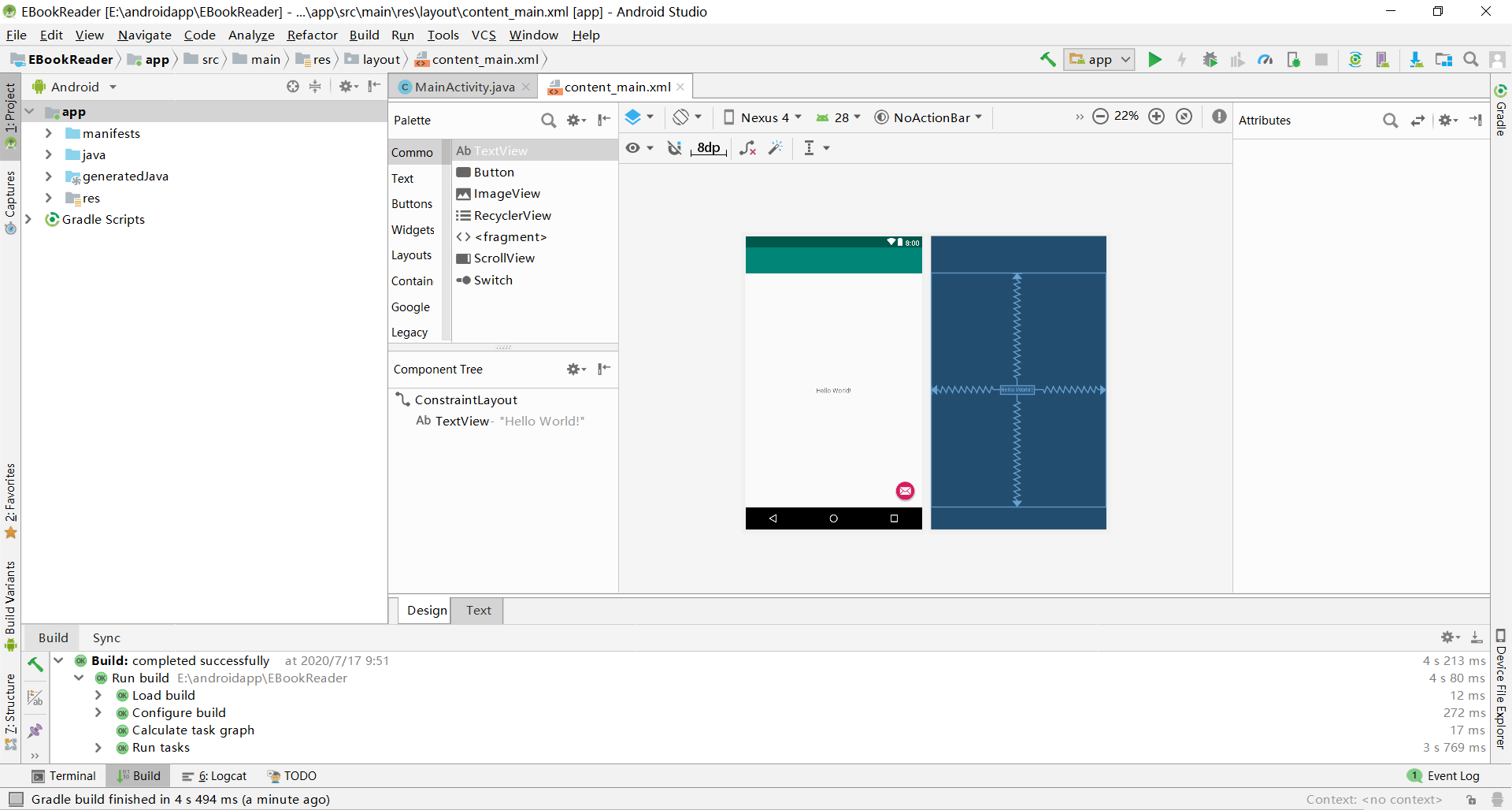Click zoom to fit screen icon
The width and height of the screenshot is (1512, 810).
(1184, 117)
